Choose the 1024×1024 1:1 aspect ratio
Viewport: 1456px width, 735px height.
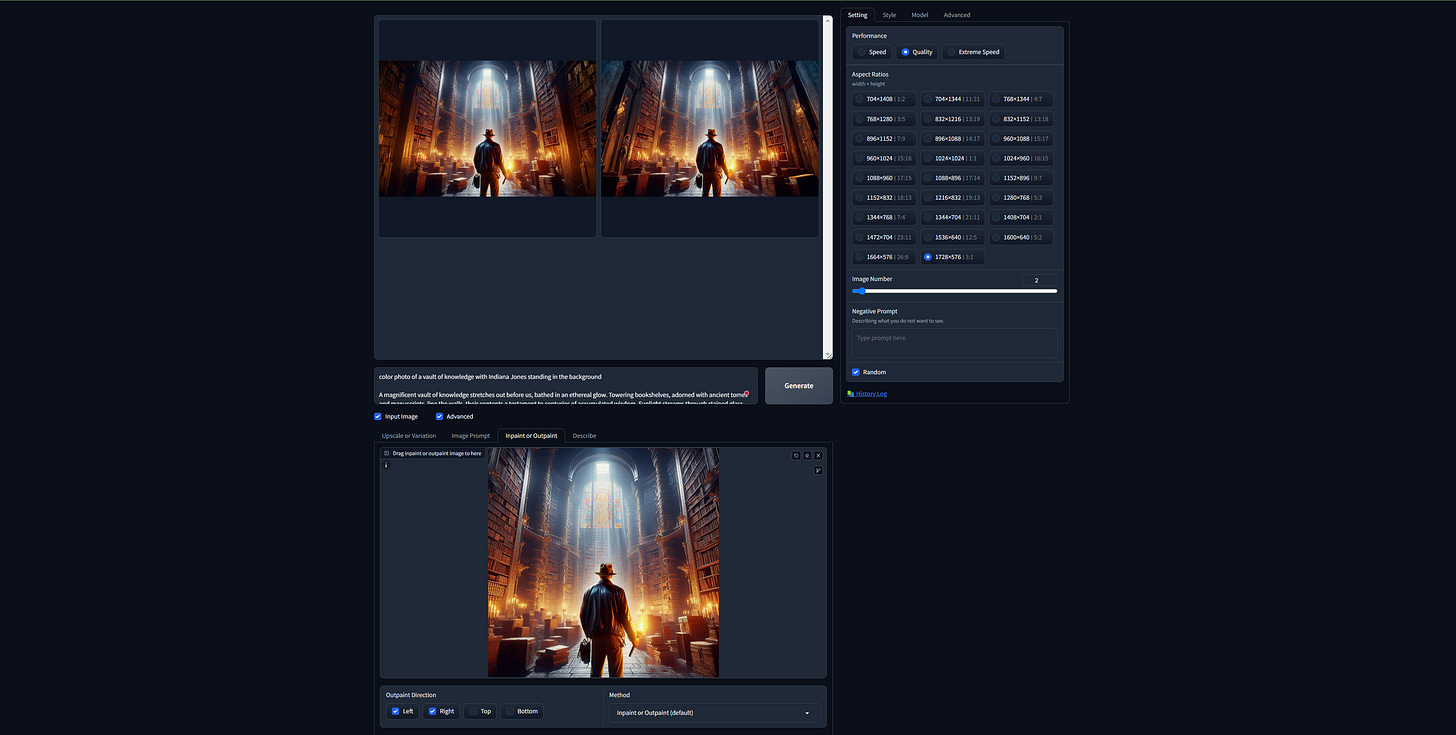(x=952, y=158)
